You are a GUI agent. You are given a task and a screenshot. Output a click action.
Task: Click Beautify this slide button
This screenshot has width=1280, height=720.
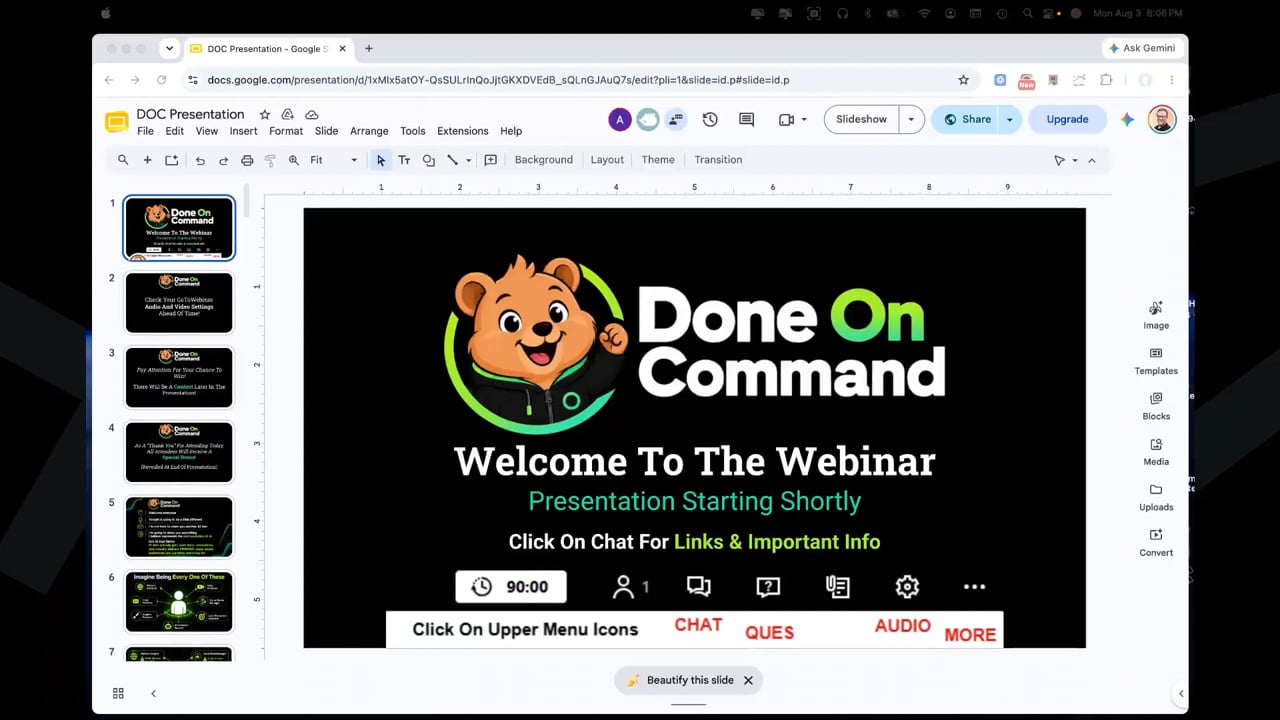point(680,680)
